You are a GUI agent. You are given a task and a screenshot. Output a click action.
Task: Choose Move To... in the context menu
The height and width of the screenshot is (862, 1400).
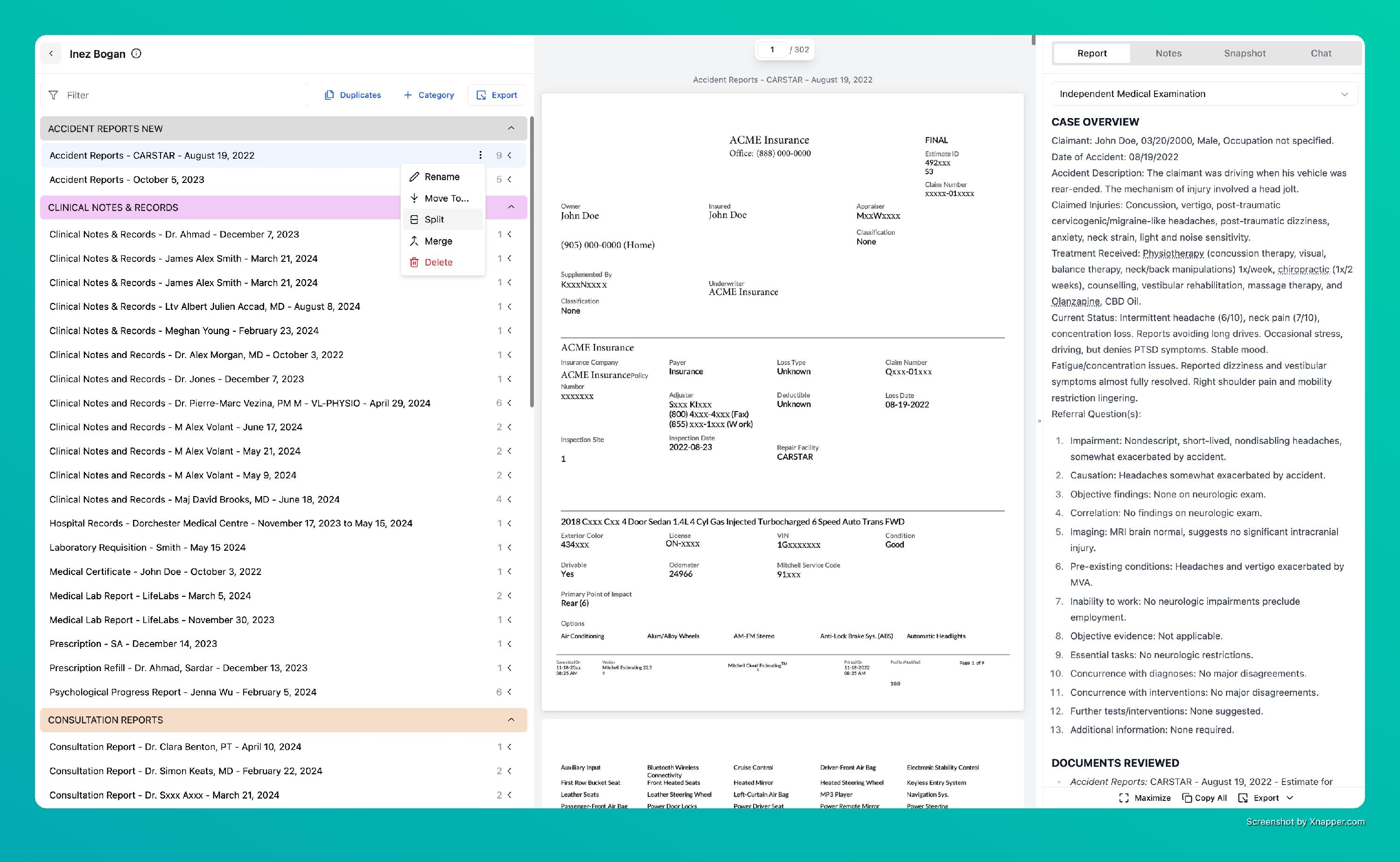tap(446, 198)
